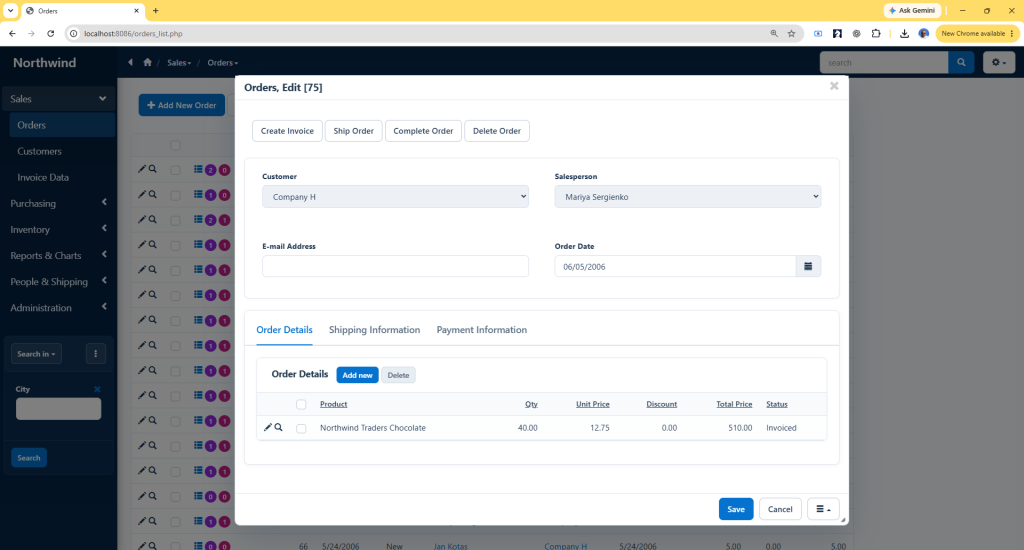Click New Chrome available button
Image resolution: width=1024 pixels, height=550 pixels.
click(x=978, y=33)
